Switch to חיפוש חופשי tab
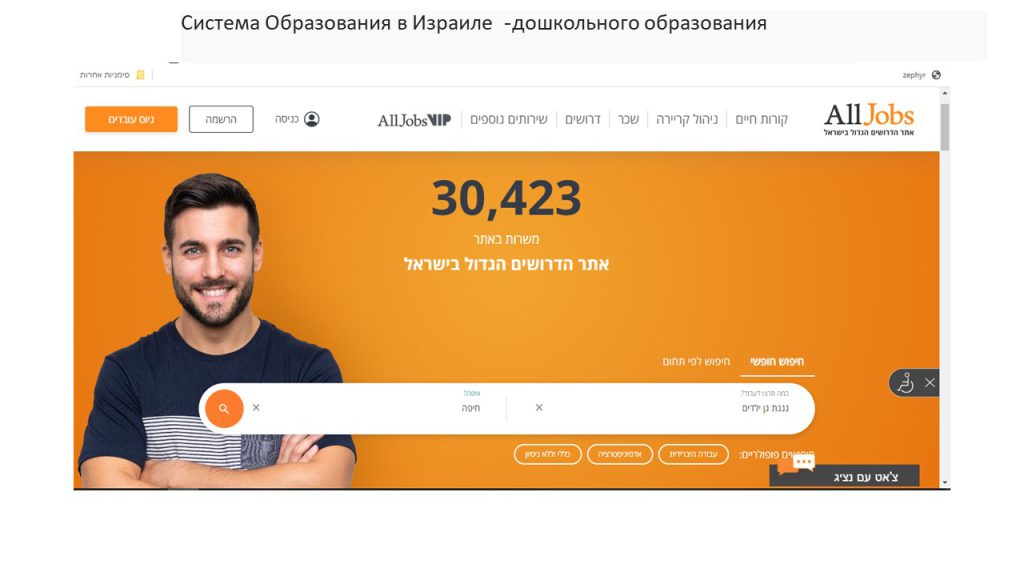 [x=776, y=361]
